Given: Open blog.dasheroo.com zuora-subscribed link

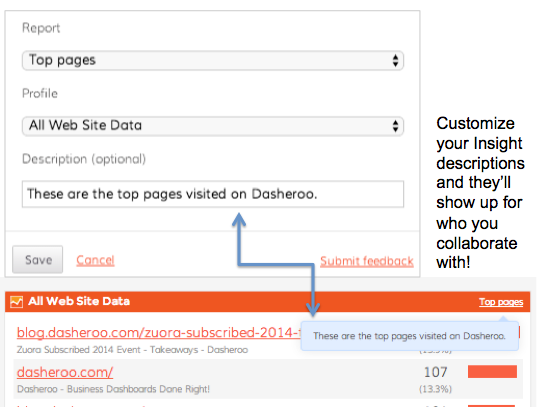Looking at the screenshot, I should (x=159, y=333).
